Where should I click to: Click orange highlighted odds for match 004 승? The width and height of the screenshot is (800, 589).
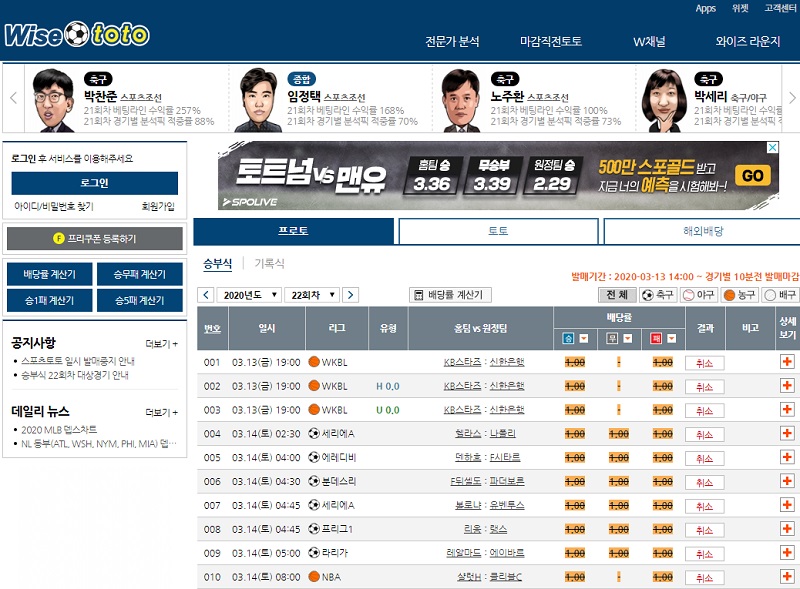pyautogui.click(x=575, y=433)
